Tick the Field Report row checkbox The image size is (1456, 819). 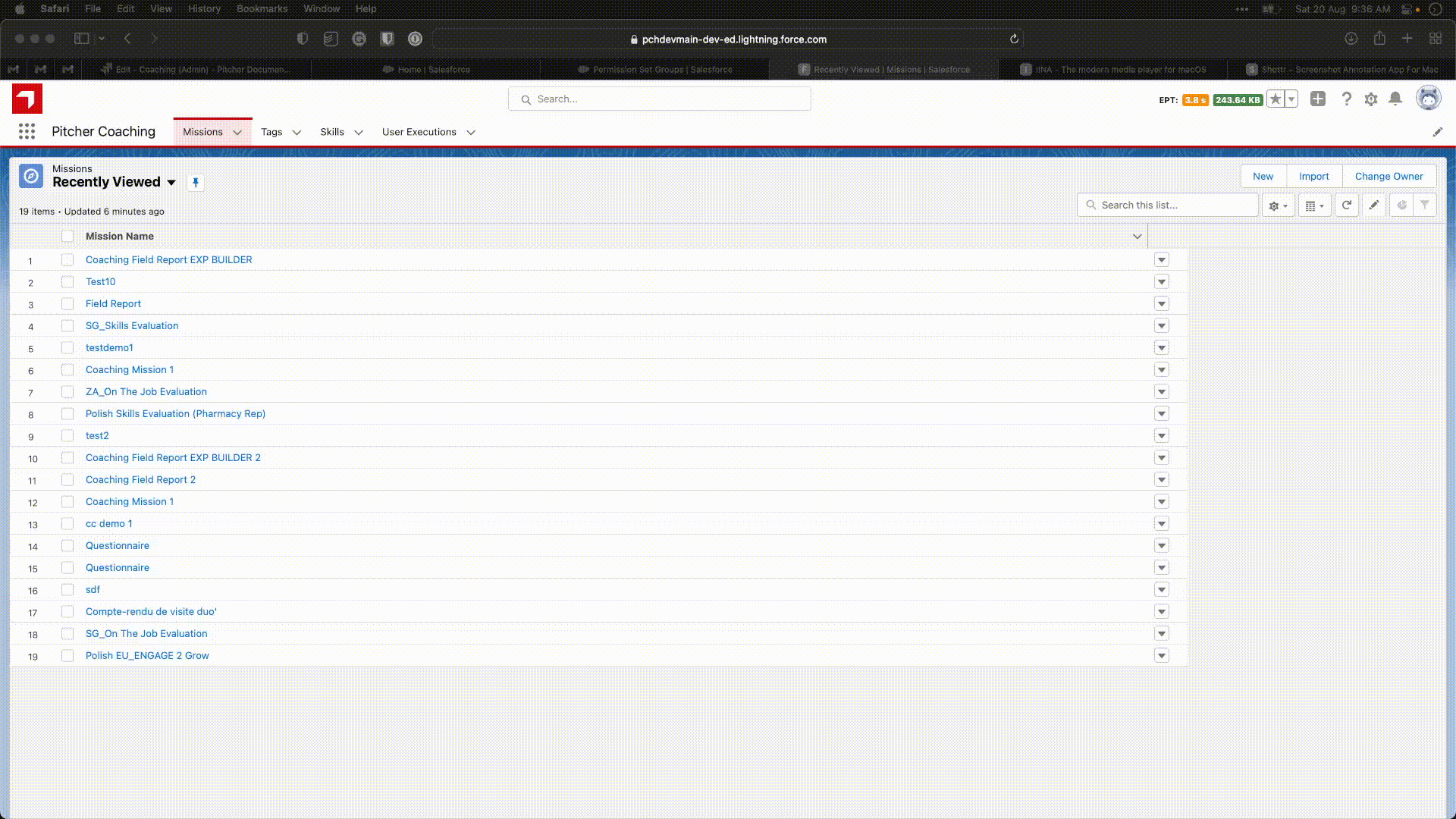point(67,304)
